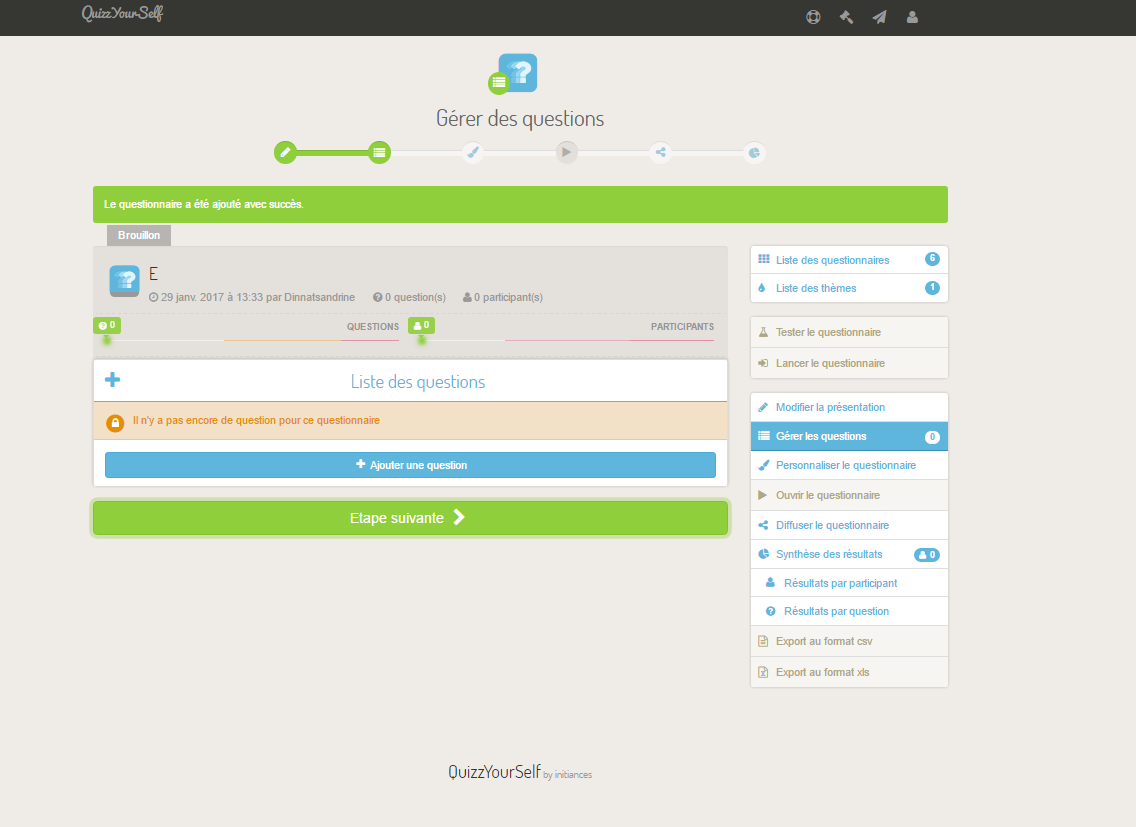Click the QuizzYourSelf logo in header
Image resolution: width=1136 pixels, height=827 pixels.
pos(122,14)
